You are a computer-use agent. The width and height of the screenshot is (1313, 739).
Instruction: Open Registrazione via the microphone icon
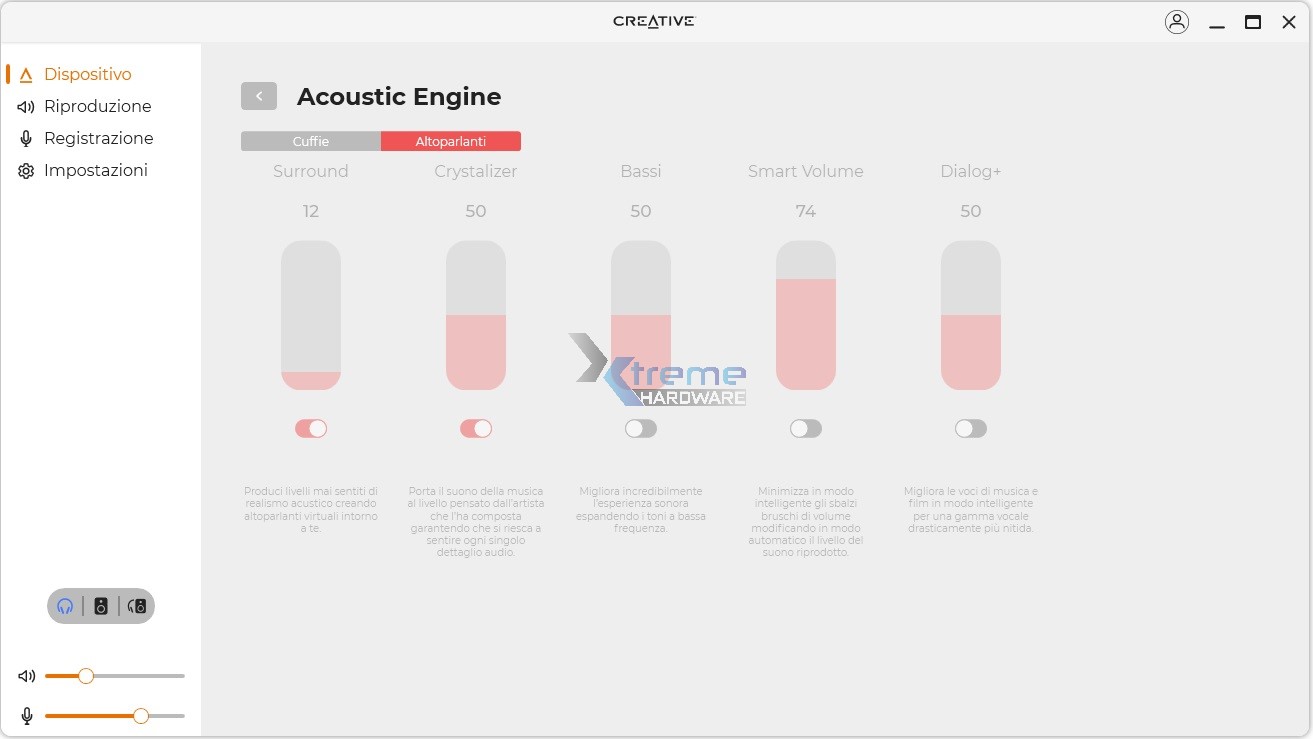[25, 138]
